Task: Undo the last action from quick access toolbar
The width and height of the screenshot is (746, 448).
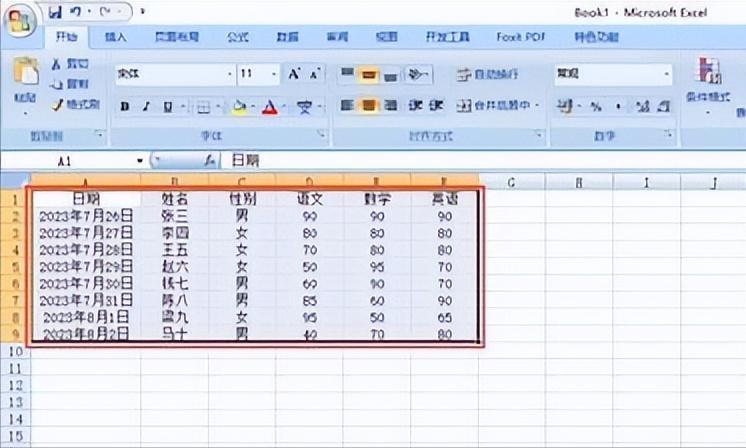Action: click(x=75, y=11)
